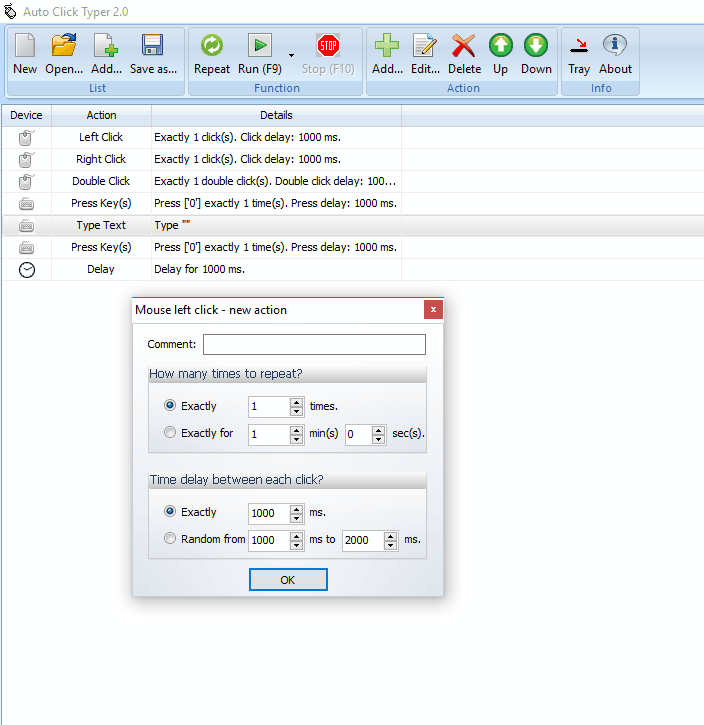Click the Details column header
704x725 pixels.
276,115
